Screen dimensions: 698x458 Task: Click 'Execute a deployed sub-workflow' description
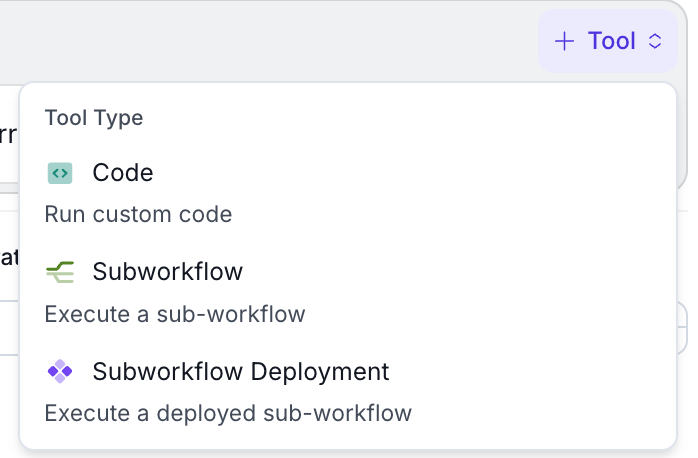228,413
